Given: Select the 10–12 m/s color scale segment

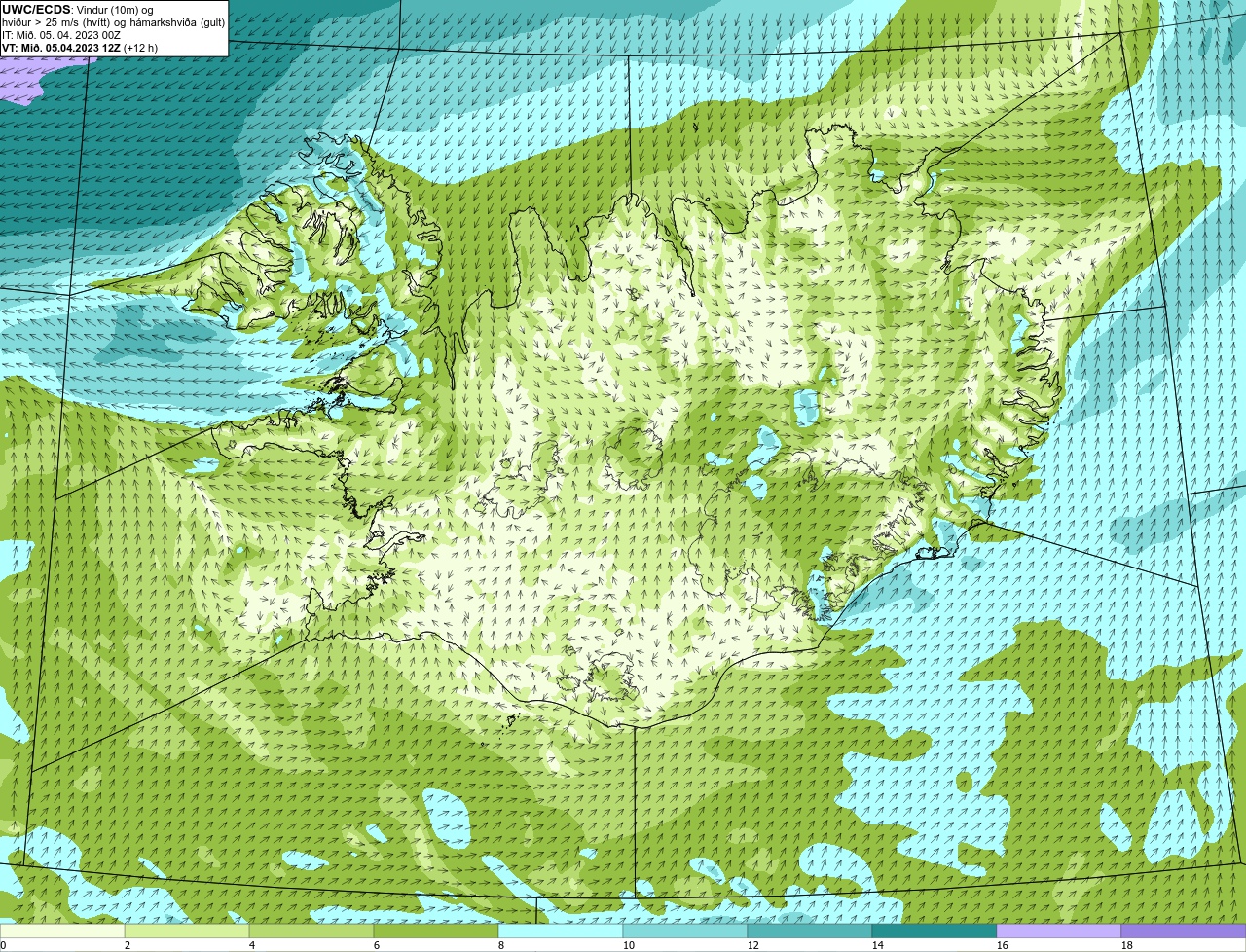Looking at the screenshot, I should 686,932.
